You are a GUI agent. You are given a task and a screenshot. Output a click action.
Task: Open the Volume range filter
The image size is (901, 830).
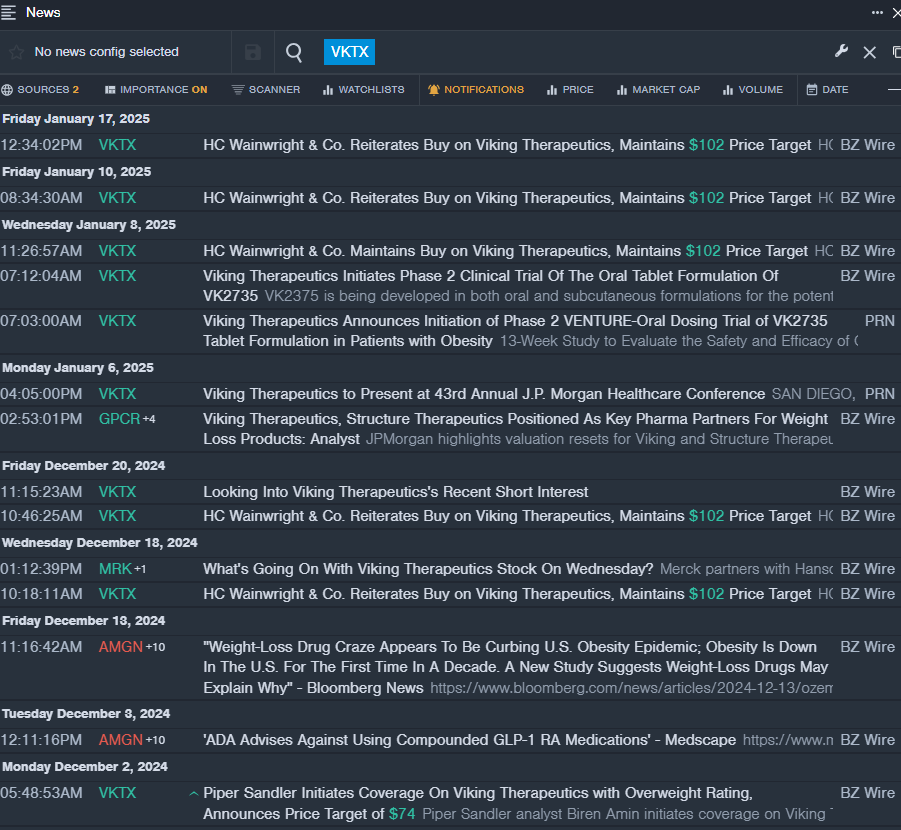pyautogui.click(x=753, y=90)
